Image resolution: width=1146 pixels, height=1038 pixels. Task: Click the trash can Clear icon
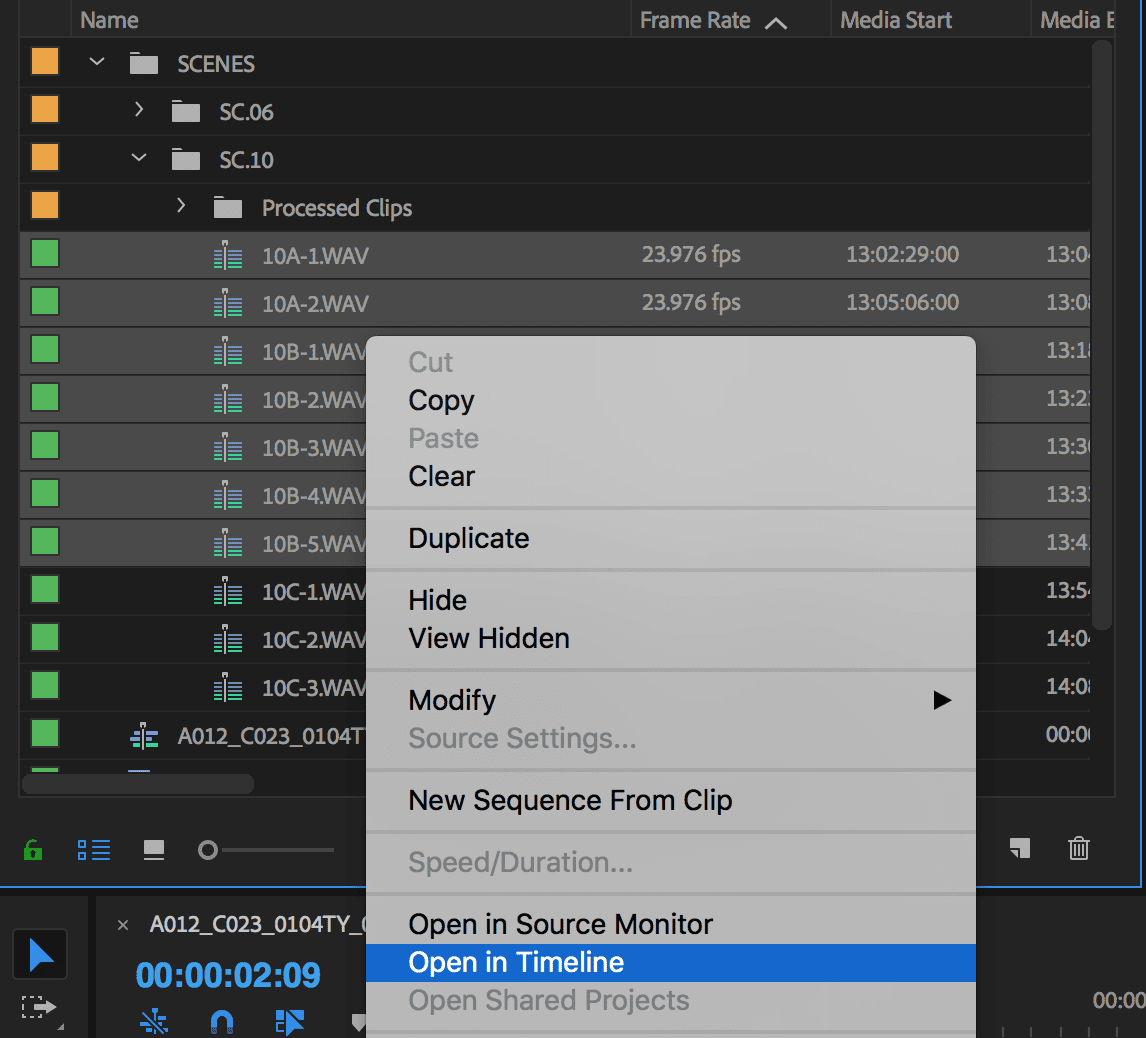pos(1079,849)
